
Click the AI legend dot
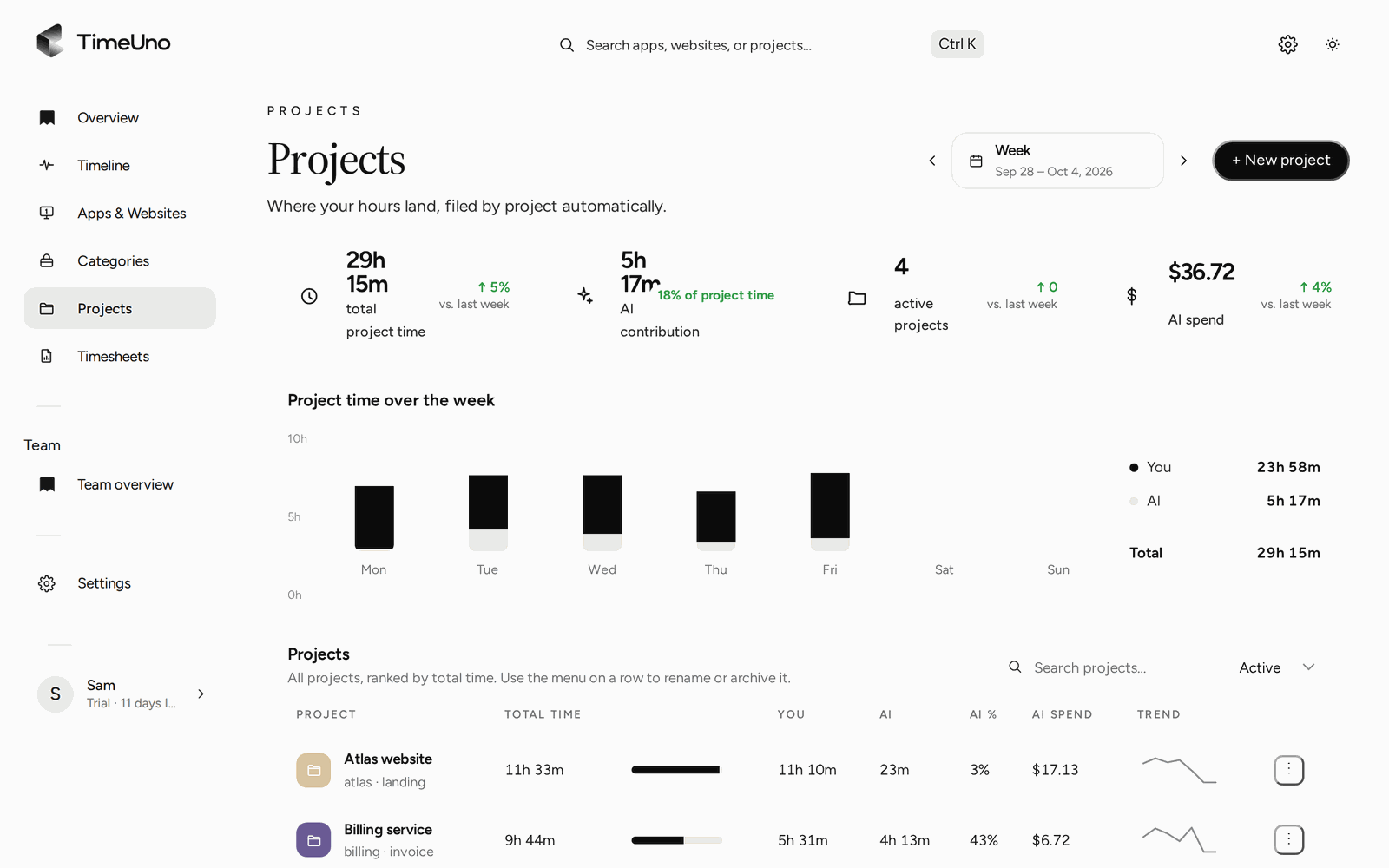(x=1134, y=501)
